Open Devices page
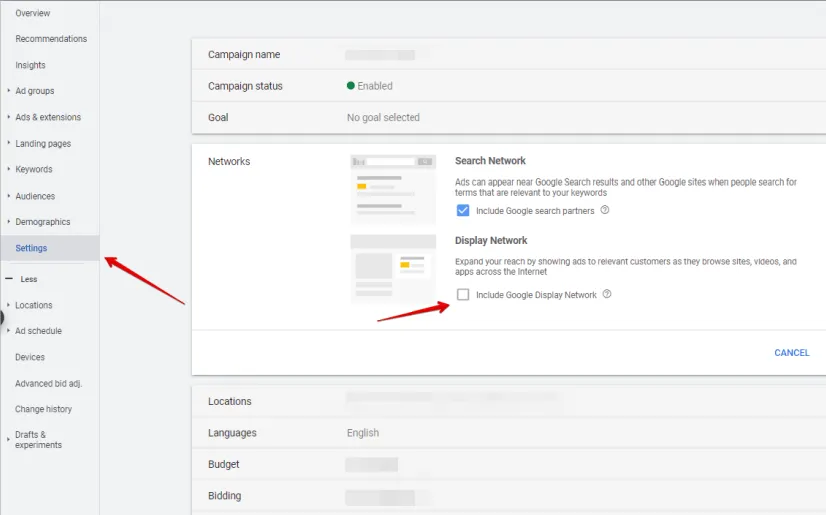This screenshot has height=515, width=826. pyautogui.click(x=30, y=357)
